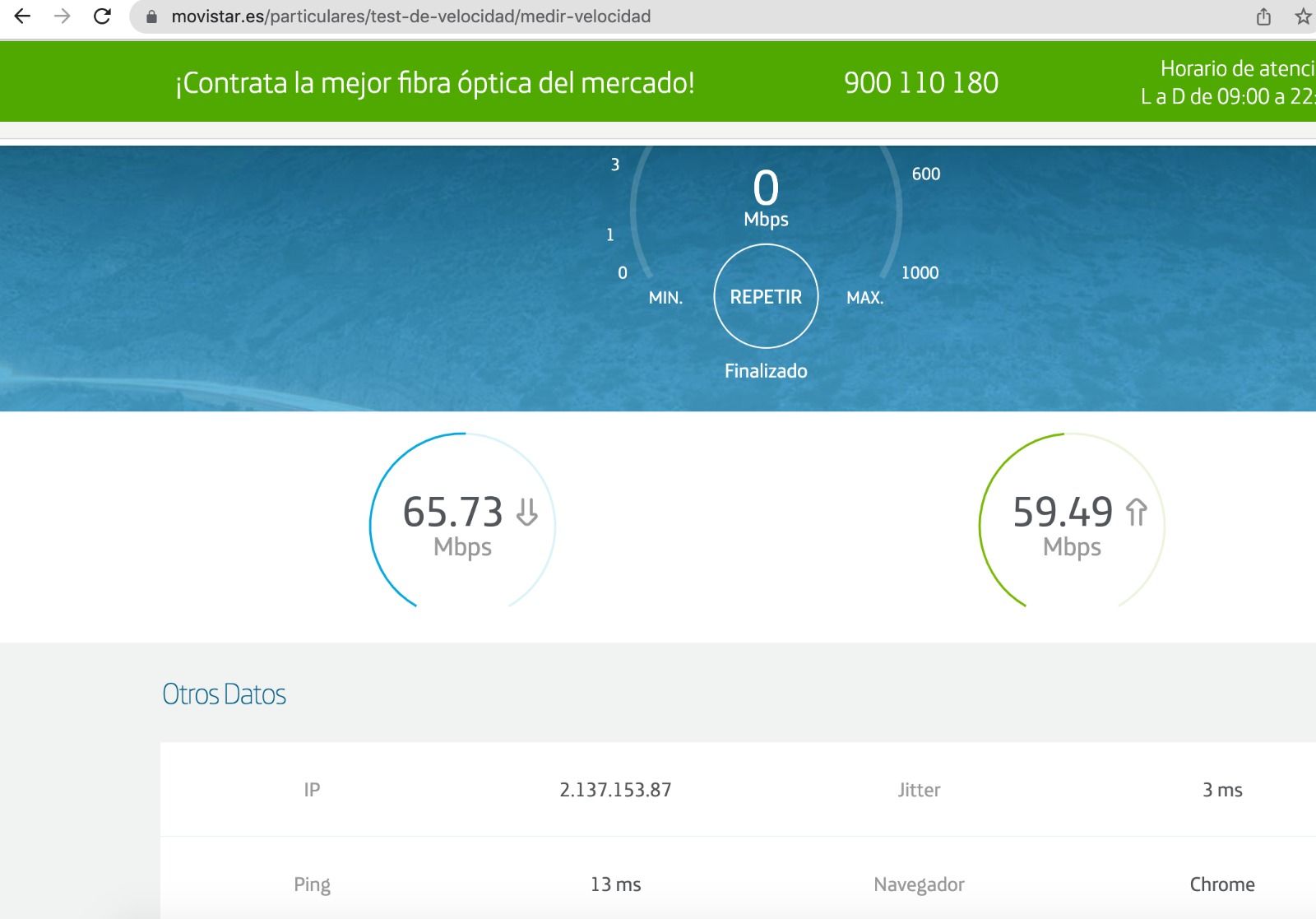Bookmark page with the star icon
The width and height of the screenshot is (1316, 919).
[x=1303, y=16]
